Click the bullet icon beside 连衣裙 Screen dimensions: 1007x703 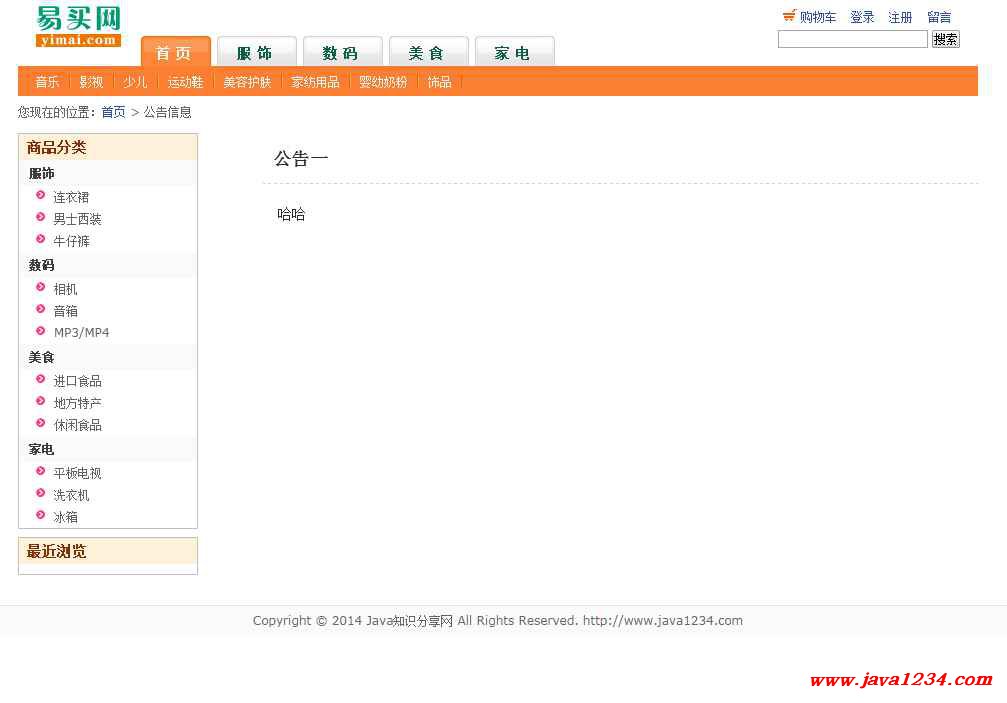coord(41,196)
